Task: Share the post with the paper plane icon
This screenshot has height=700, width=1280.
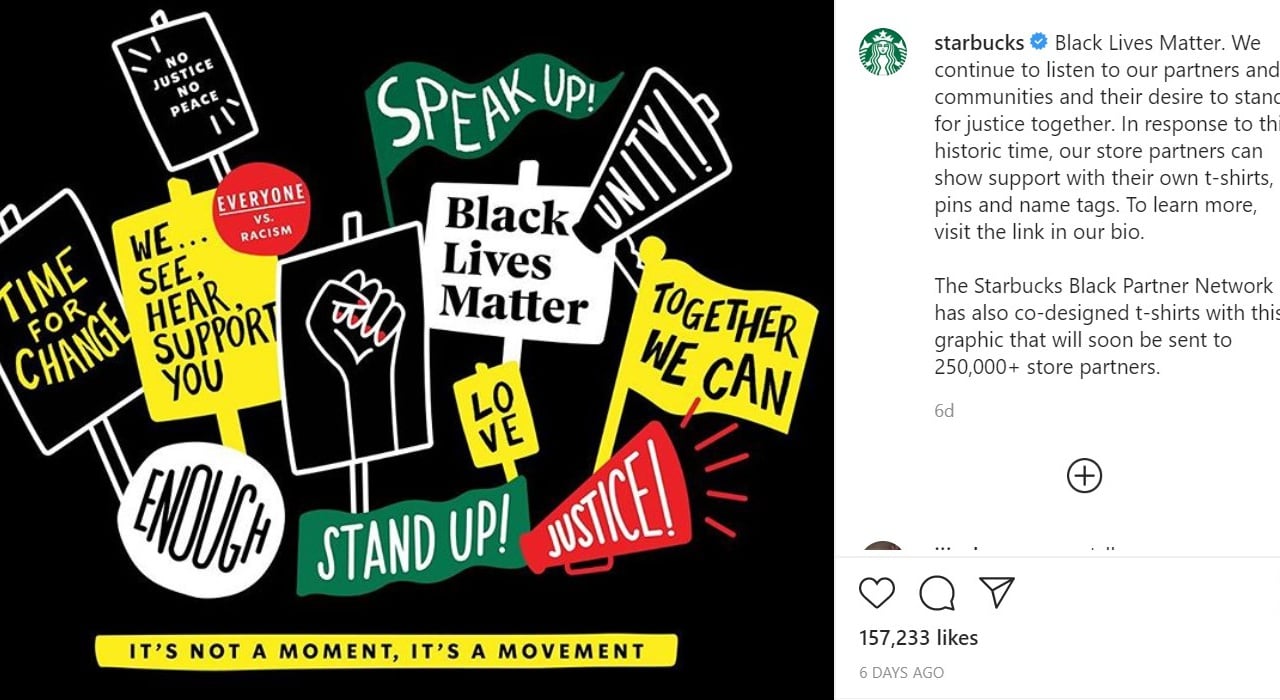Action: click(x=997, y=592)
